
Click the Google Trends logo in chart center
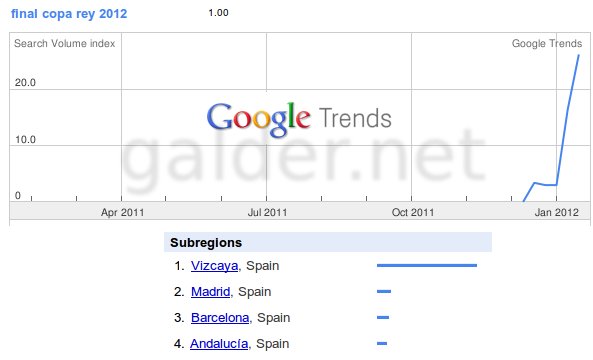coord(299,119)
